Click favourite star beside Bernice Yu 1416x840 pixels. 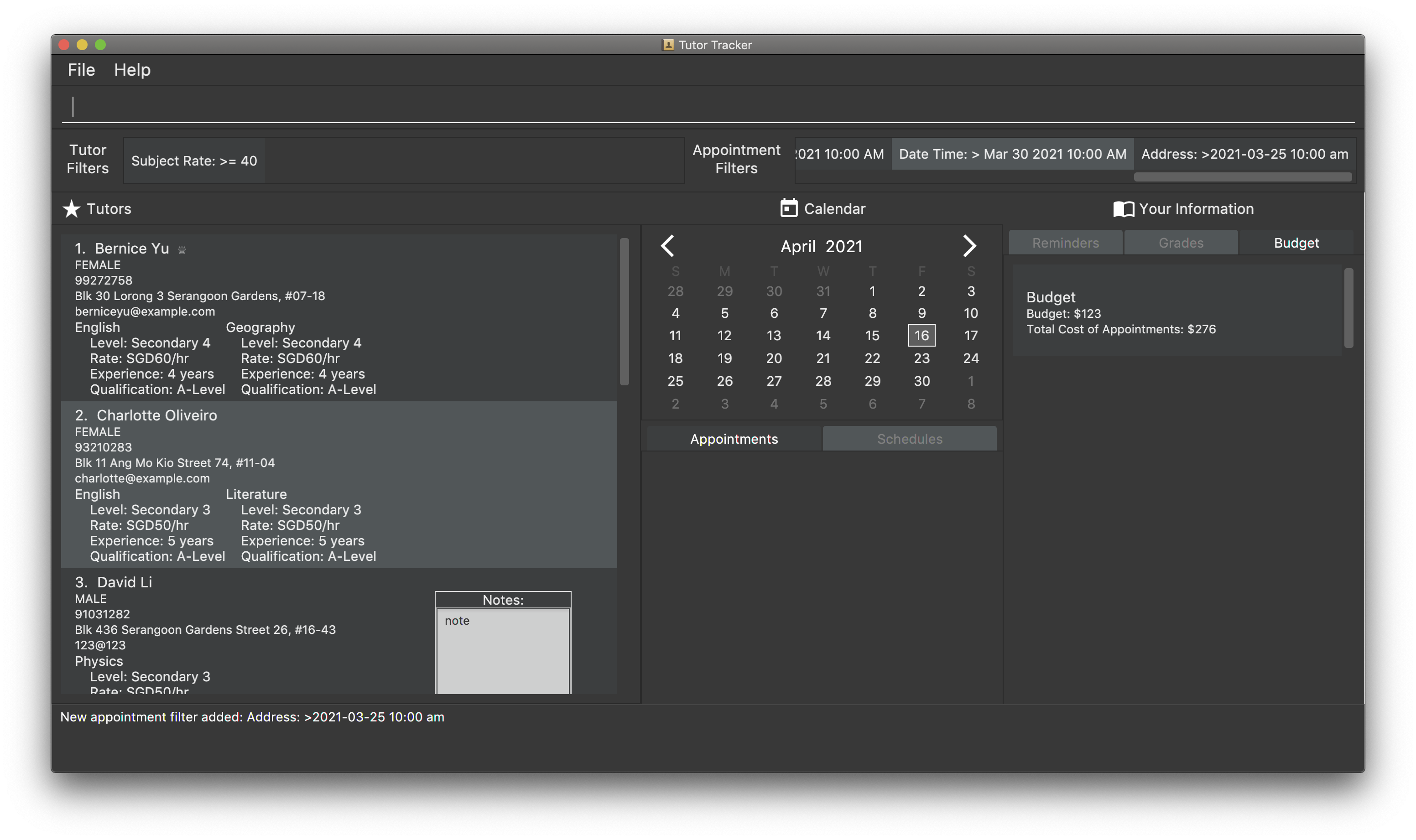[182, 249]
